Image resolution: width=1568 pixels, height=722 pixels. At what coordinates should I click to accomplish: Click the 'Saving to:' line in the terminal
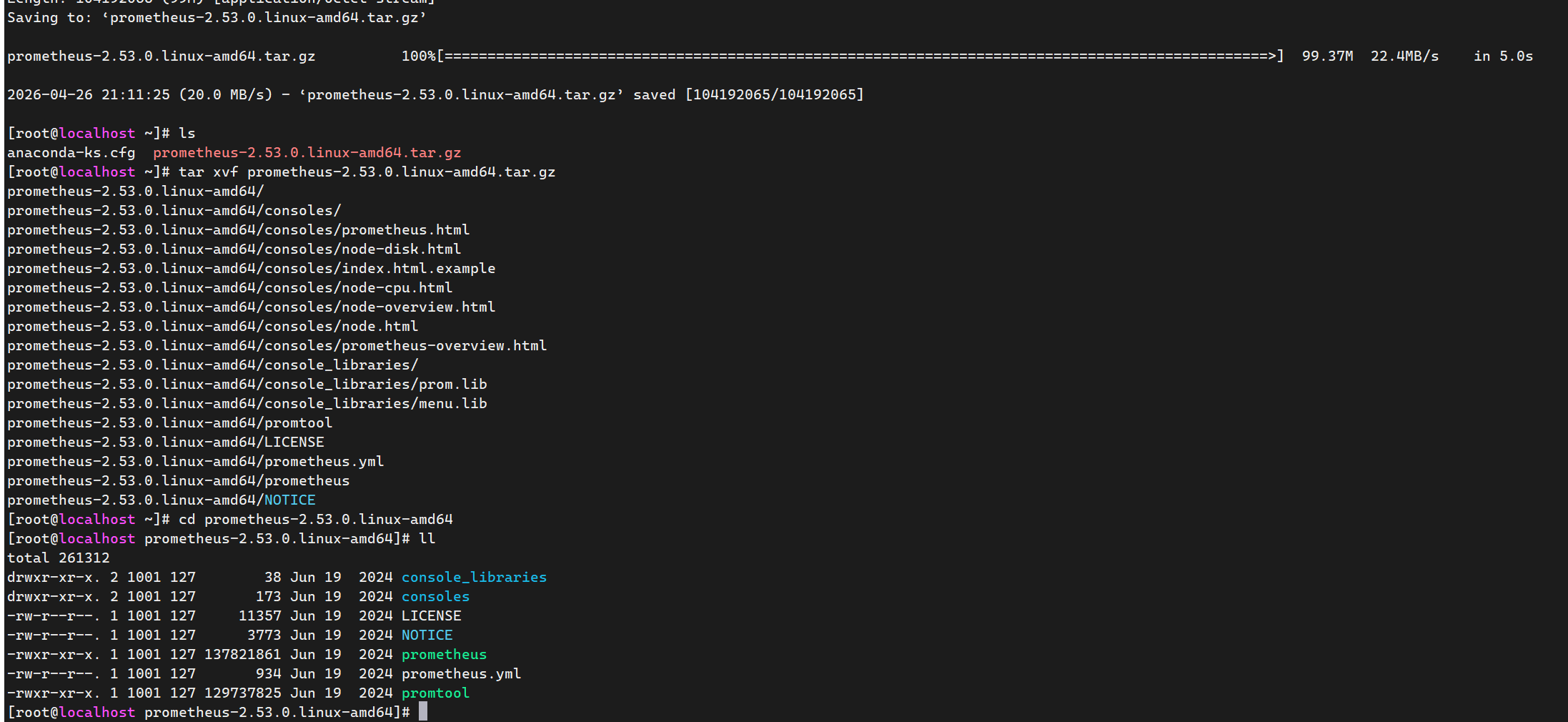(217, 18)
